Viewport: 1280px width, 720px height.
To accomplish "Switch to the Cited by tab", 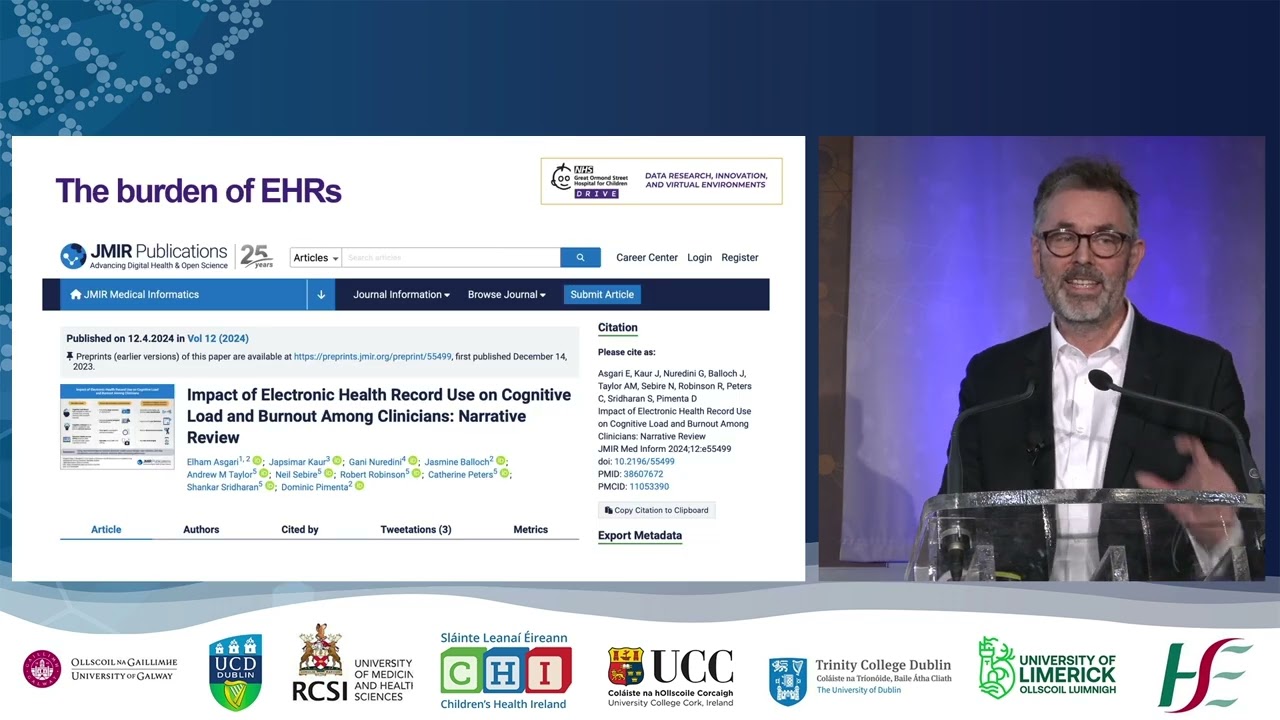I will (300, 530).
